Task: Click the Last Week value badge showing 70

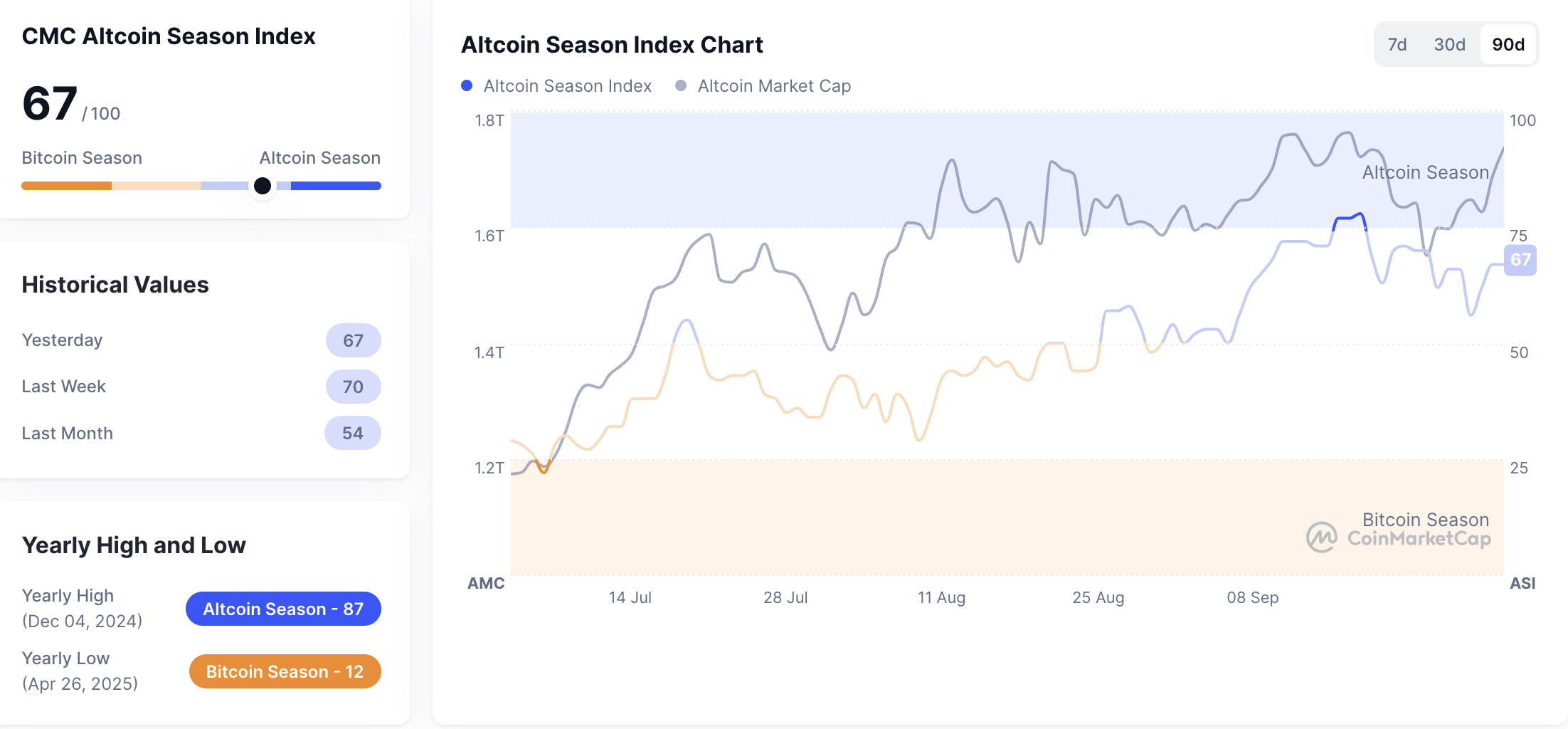Action: coord(353,387)
